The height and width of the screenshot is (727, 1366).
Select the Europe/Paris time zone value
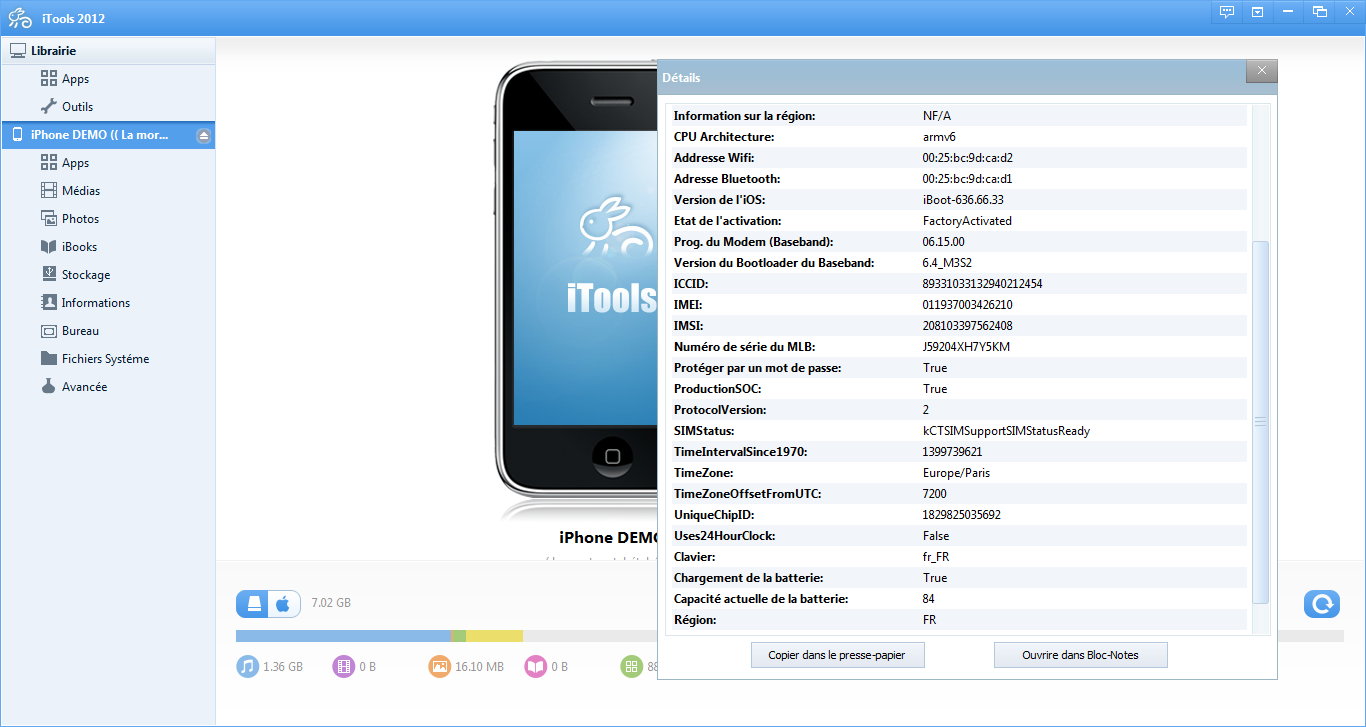point(957,473)
